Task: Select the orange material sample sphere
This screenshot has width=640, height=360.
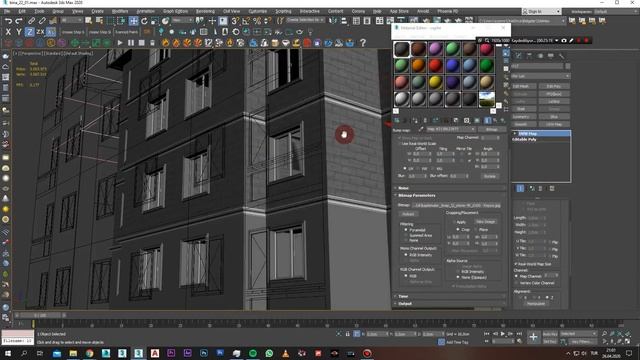Action: click(x=418, y=65)
